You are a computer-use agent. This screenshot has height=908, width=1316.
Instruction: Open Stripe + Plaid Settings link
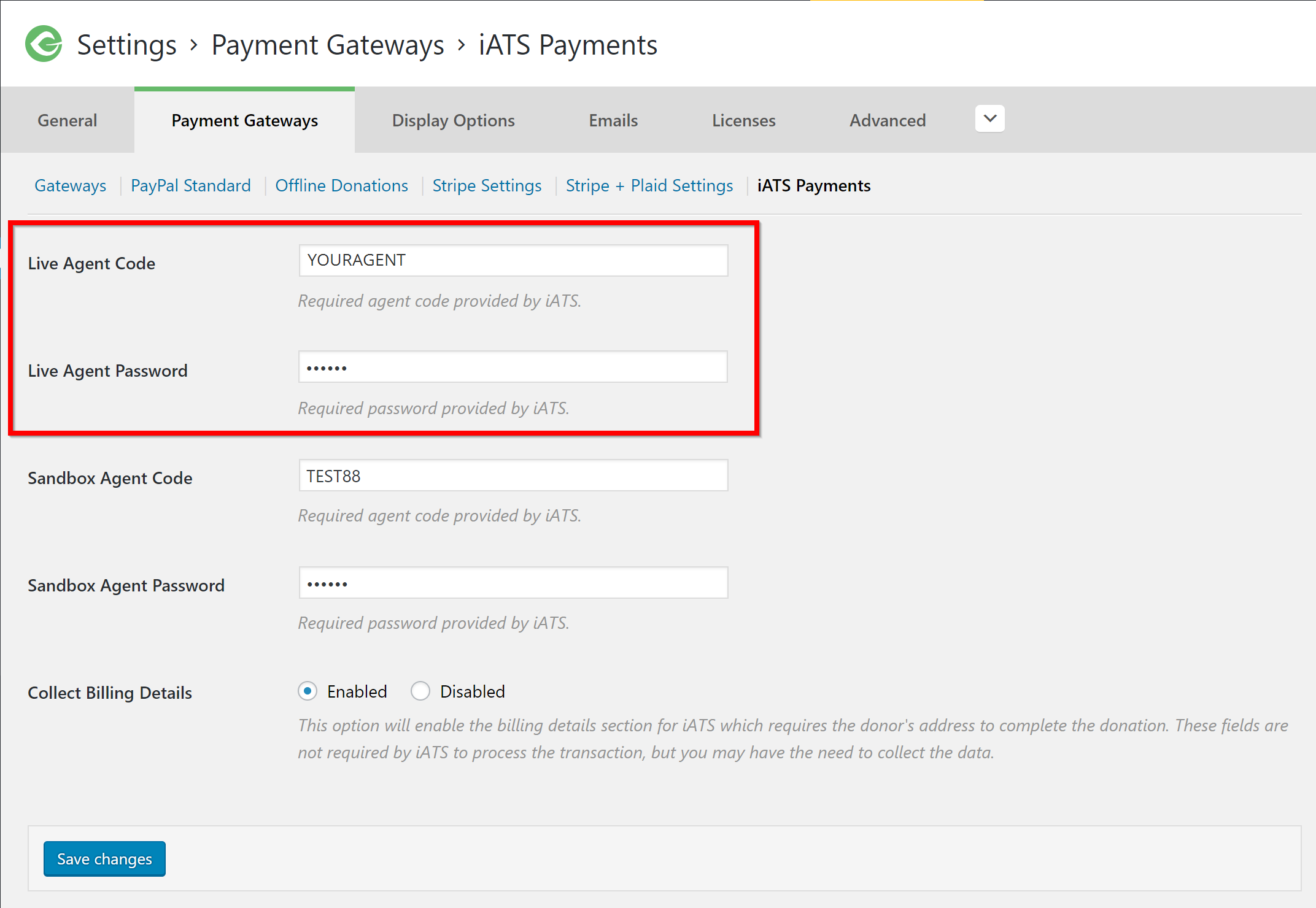649,185
